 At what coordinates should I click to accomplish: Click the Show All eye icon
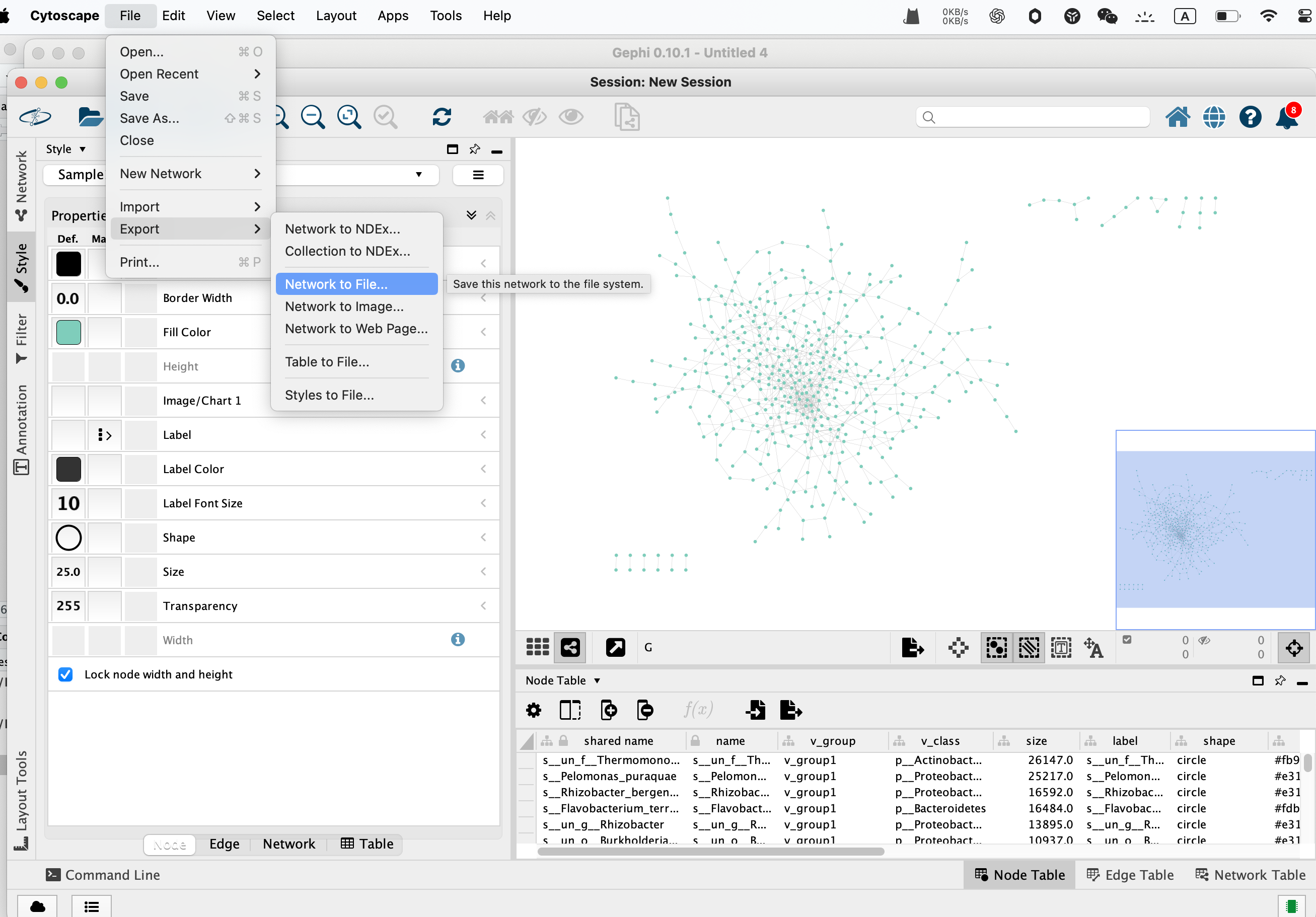click(x=571, y=117)
